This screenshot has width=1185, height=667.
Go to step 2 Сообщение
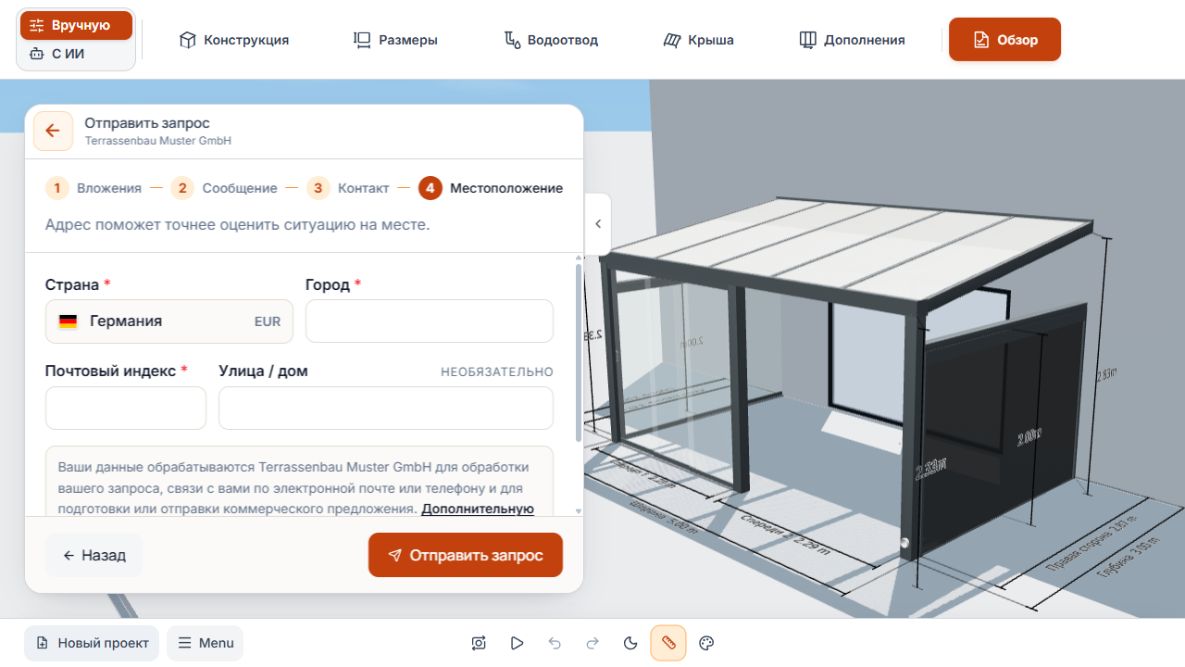[224, 188]
